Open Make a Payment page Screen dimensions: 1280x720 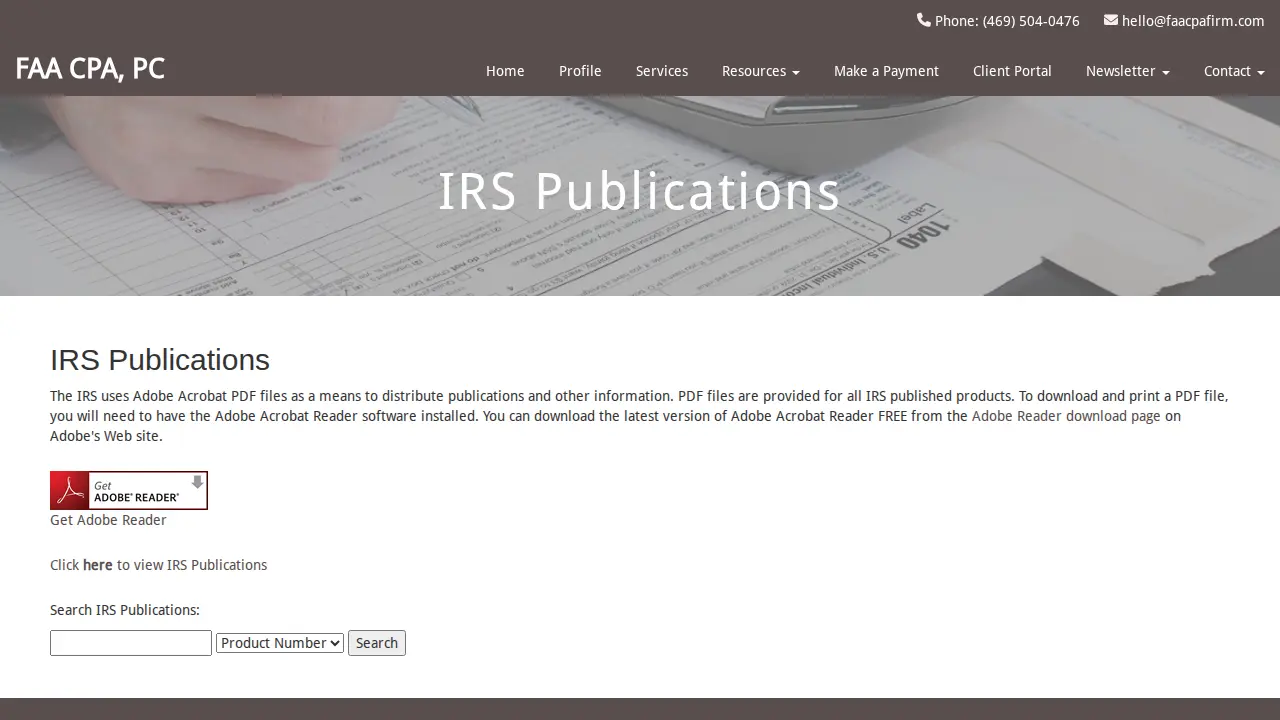(x=886, y=71)
